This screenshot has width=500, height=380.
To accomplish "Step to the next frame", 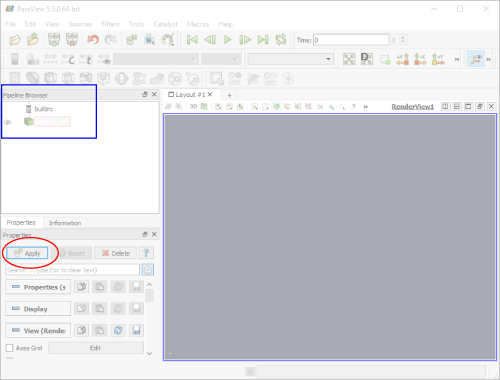I will (x=245, y=40).
